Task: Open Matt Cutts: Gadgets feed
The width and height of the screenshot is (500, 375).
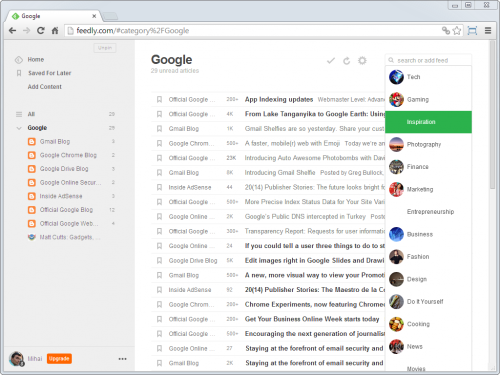Action: (69, 237)
